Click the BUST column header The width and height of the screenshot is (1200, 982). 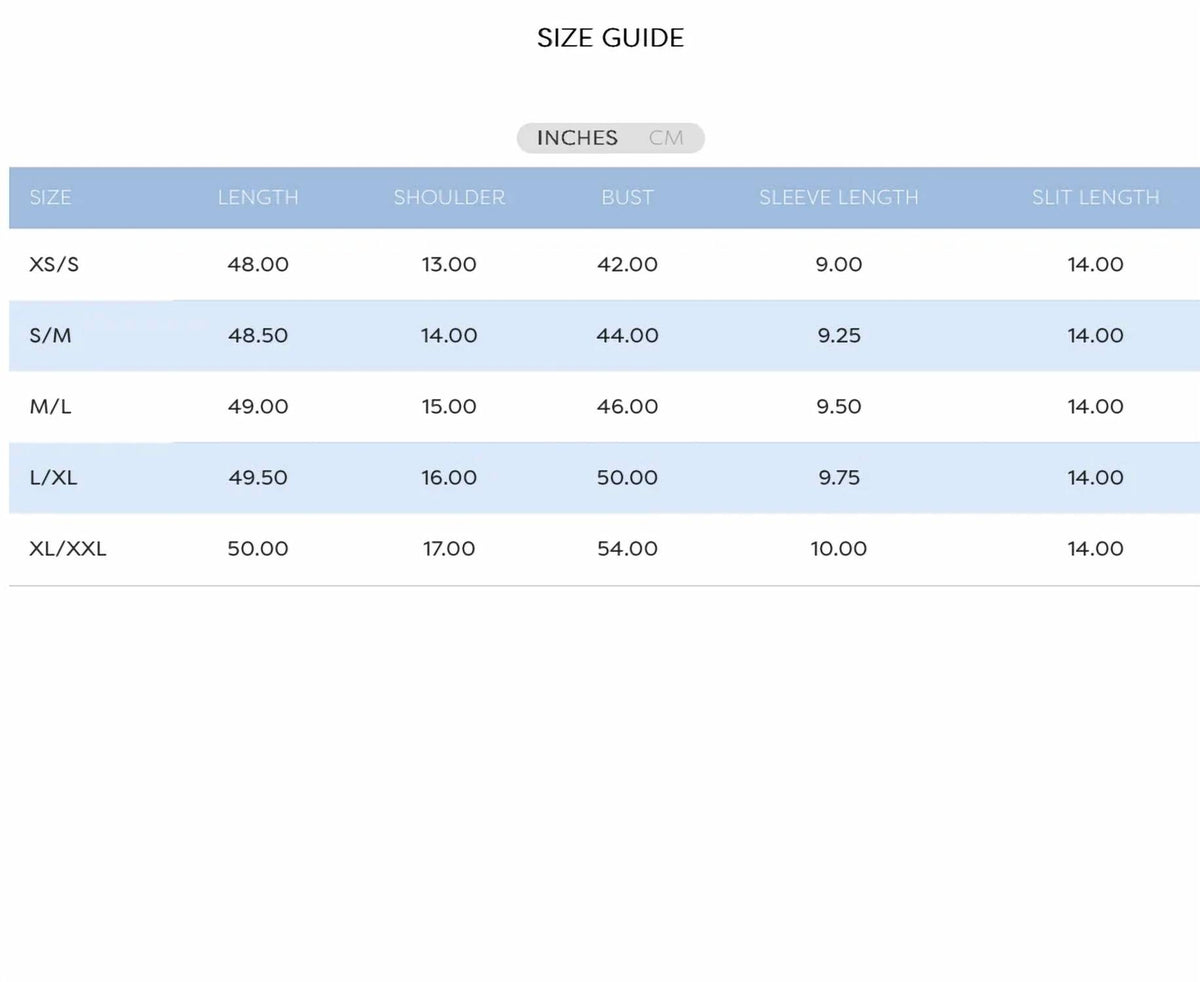[627, 198]
